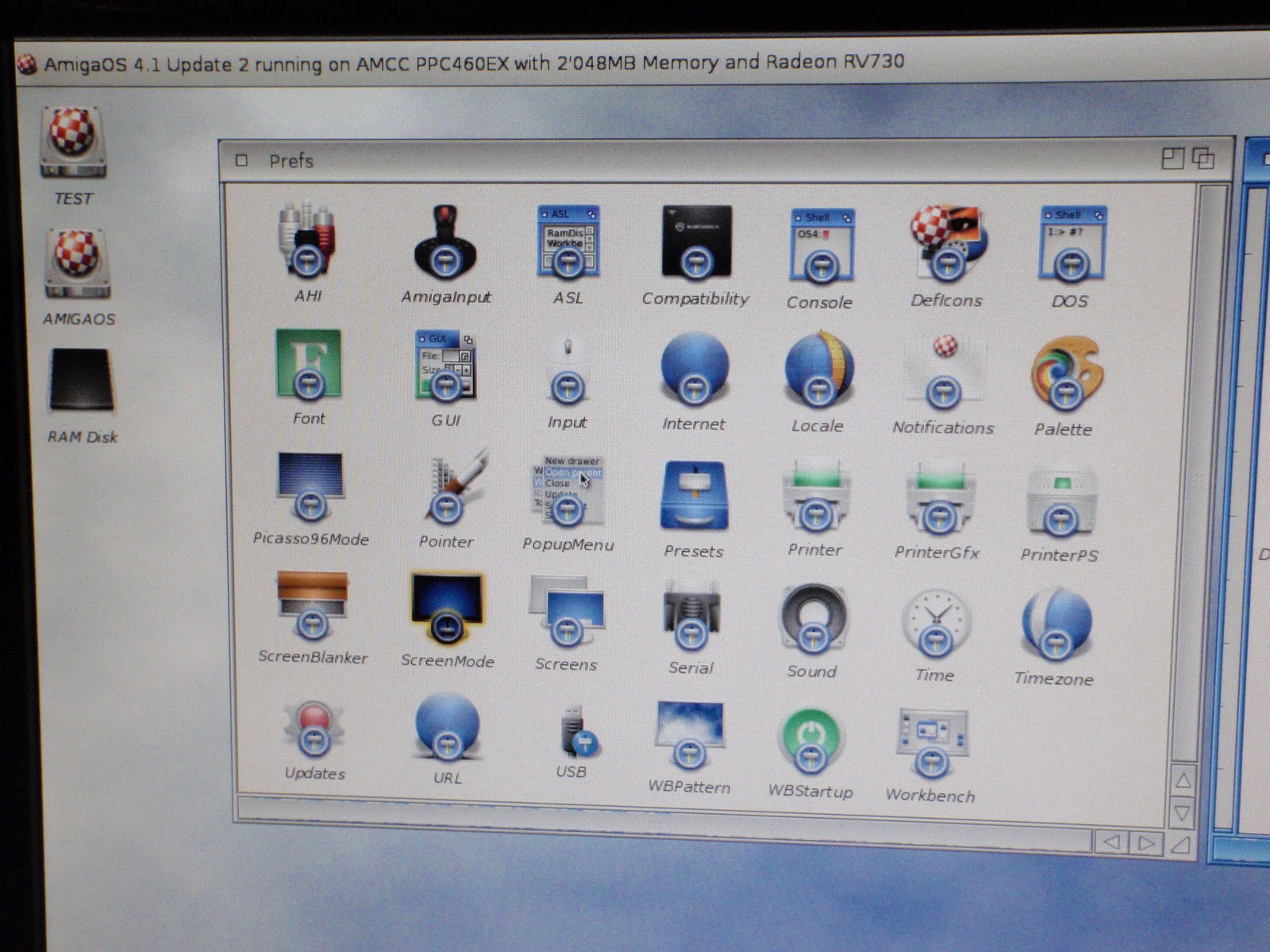The image size is (1270, 952).
Task: Open the Screens preferences icon
Action: 567,611
